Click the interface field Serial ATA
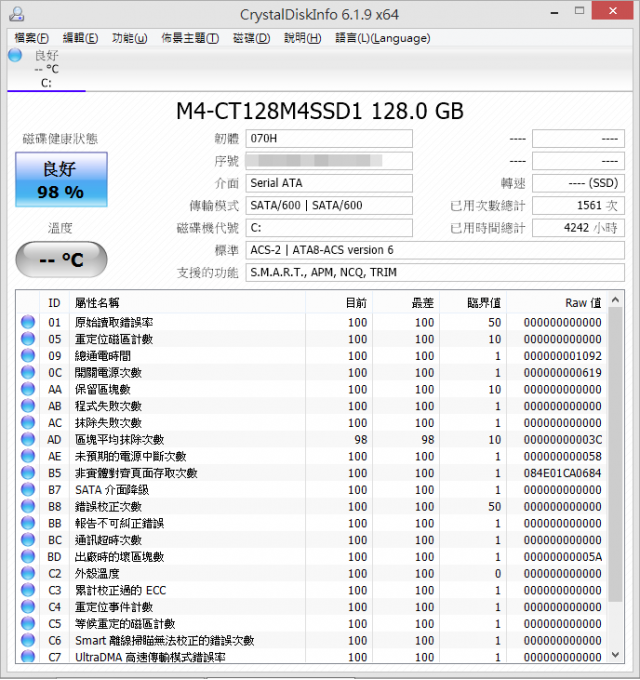The height and width of the screenshot is (680, 640). click(x=329, y=183)
